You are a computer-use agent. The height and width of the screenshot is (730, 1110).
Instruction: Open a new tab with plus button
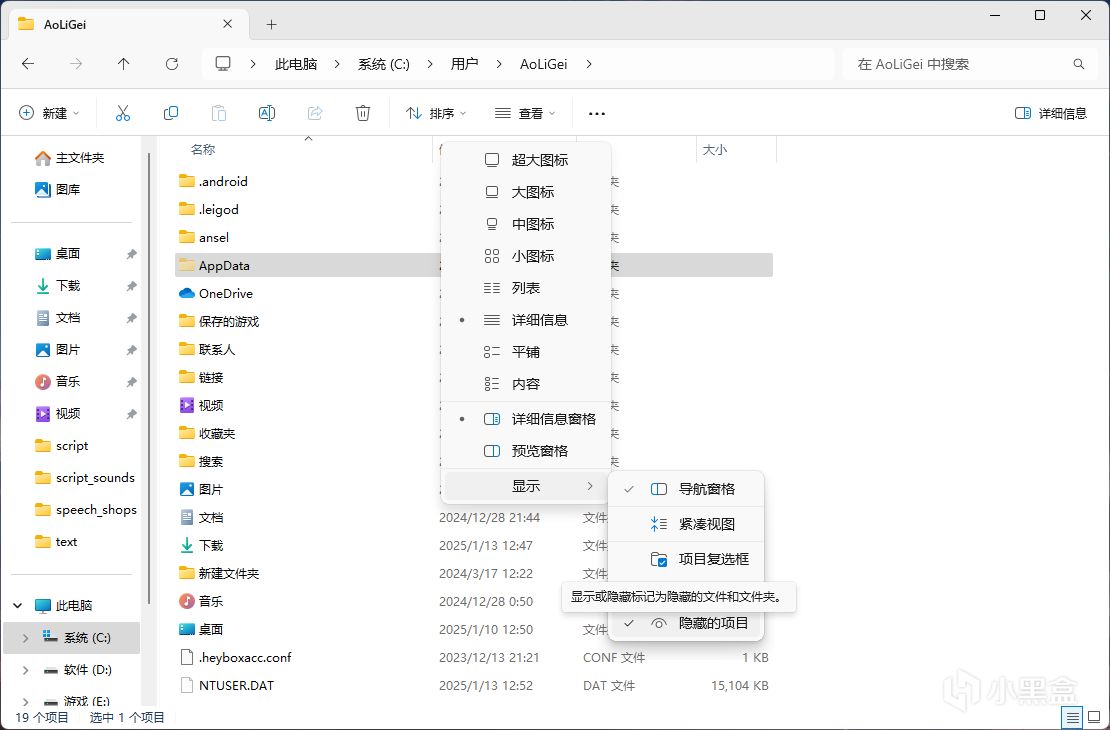click(271, 25)
